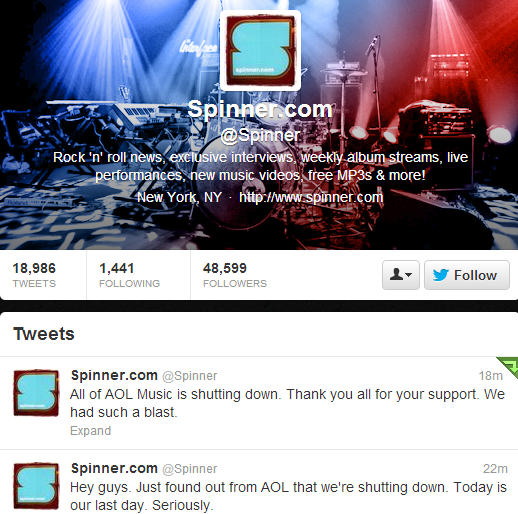The height and width of the screenshot is (514, 518).
Task: Open the 18m timestamp of first tweet
Action: tap(490, 376)
